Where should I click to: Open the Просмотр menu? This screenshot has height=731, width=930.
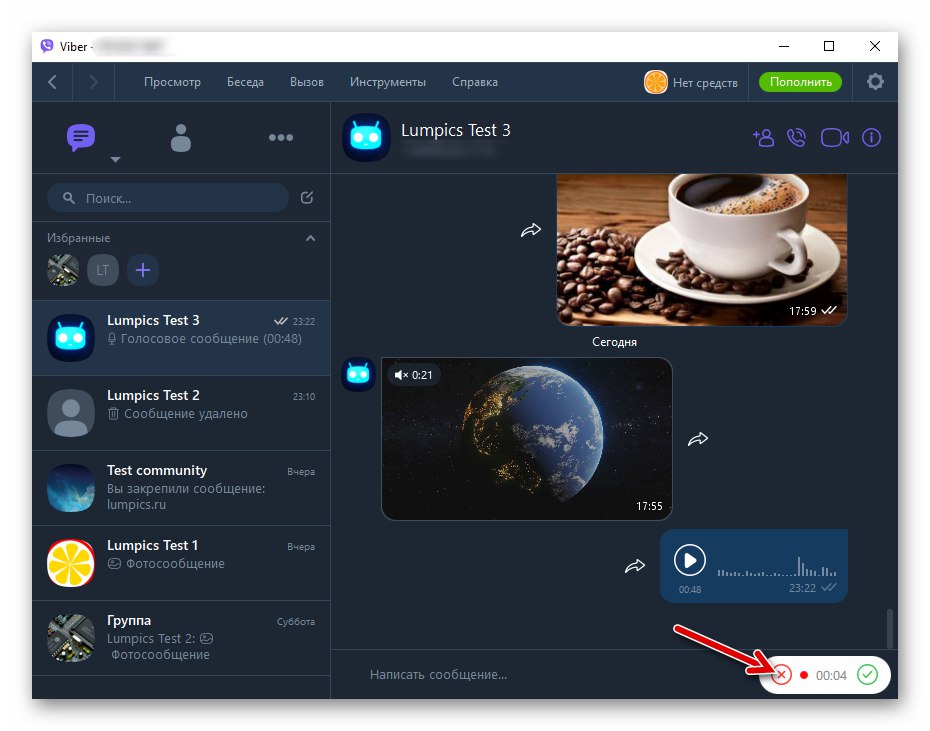[172, 82]
